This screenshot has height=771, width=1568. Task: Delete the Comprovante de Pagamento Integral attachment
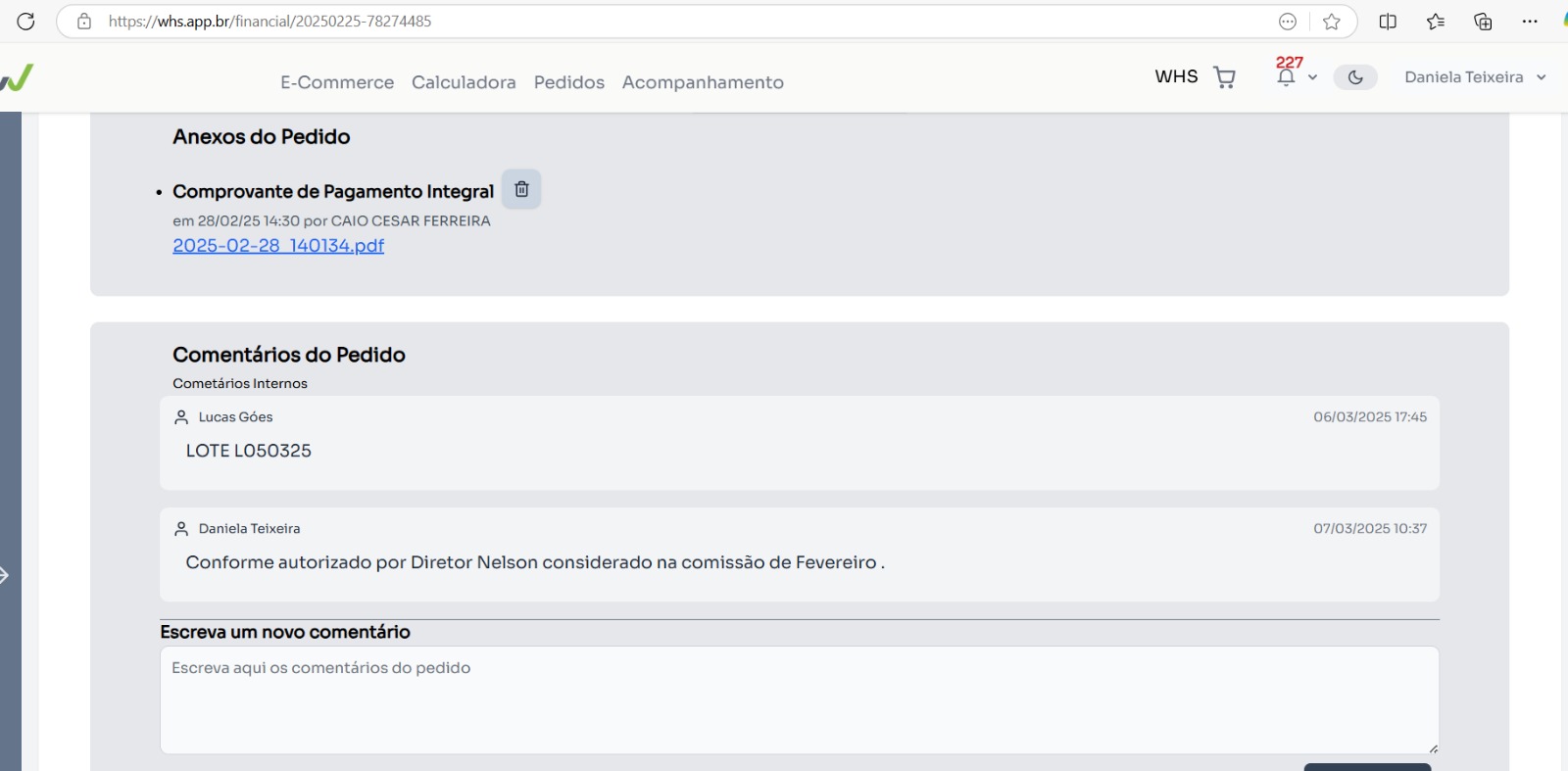[x=521, y=189]
